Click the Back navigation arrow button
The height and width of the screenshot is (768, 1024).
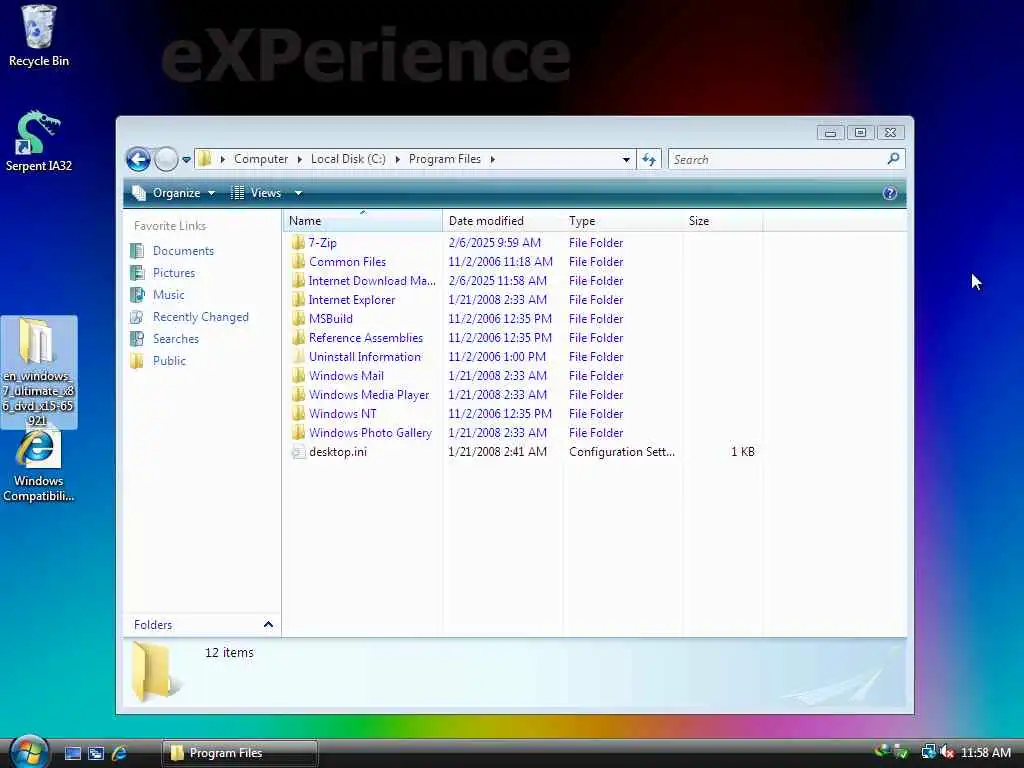click(138, 159)
